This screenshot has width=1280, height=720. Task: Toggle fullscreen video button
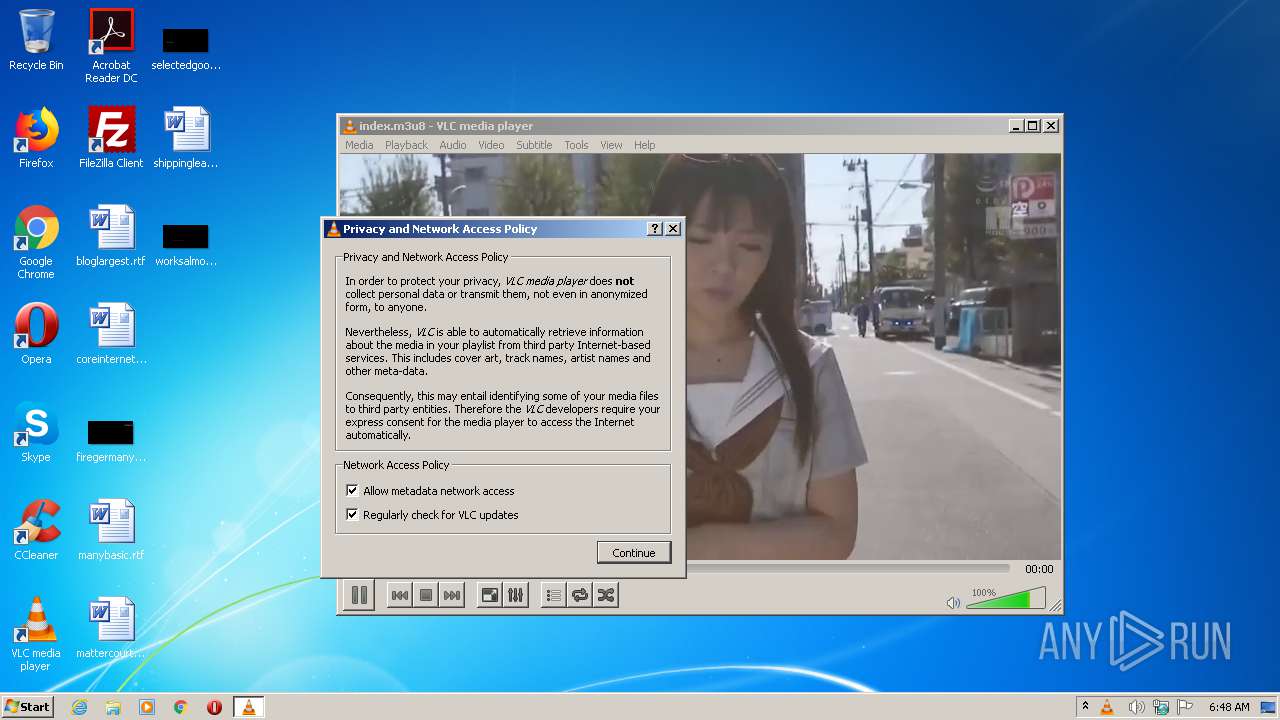coord(489,595)
